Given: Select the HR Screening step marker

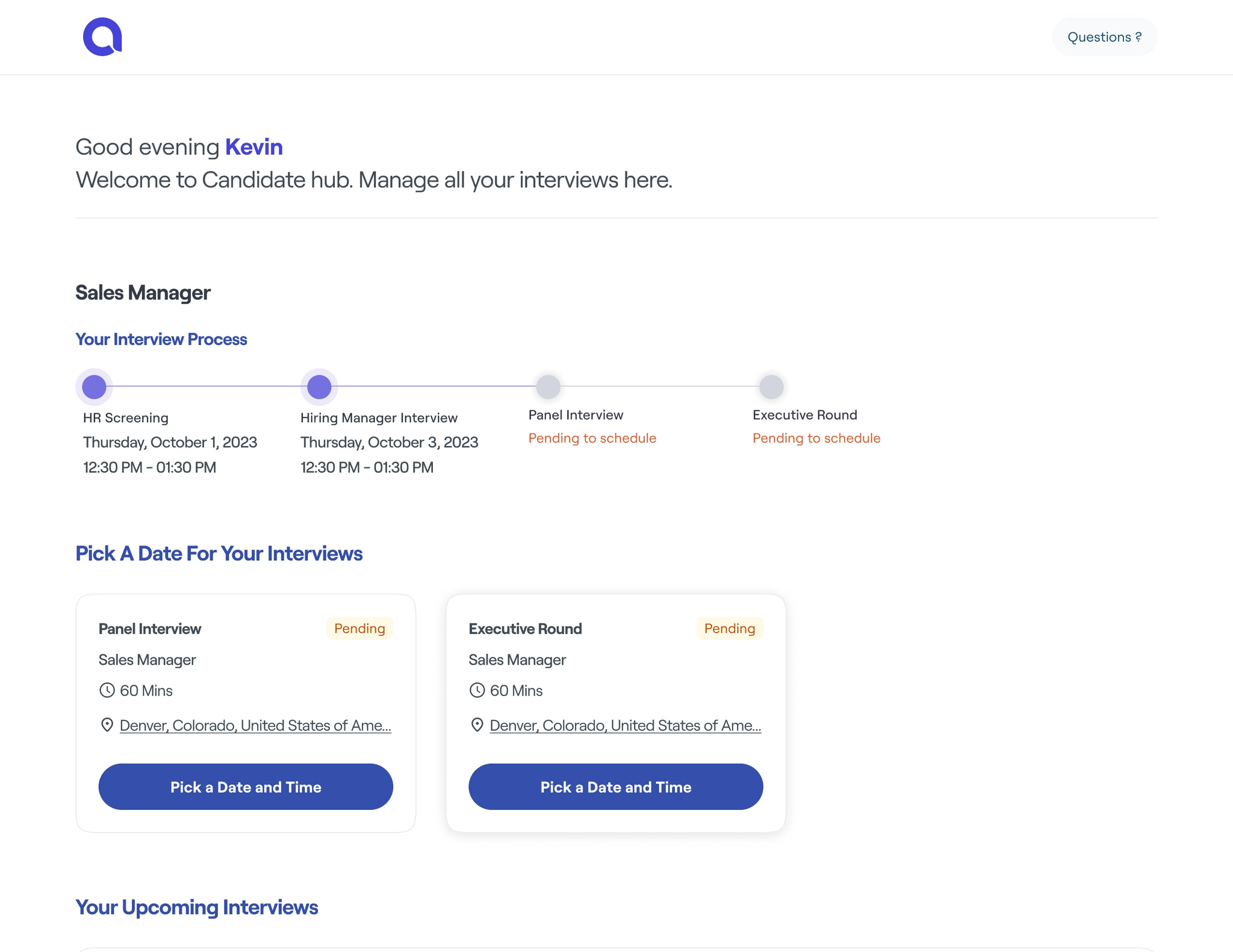Looking at the screenshot, I should pos(94,387).
